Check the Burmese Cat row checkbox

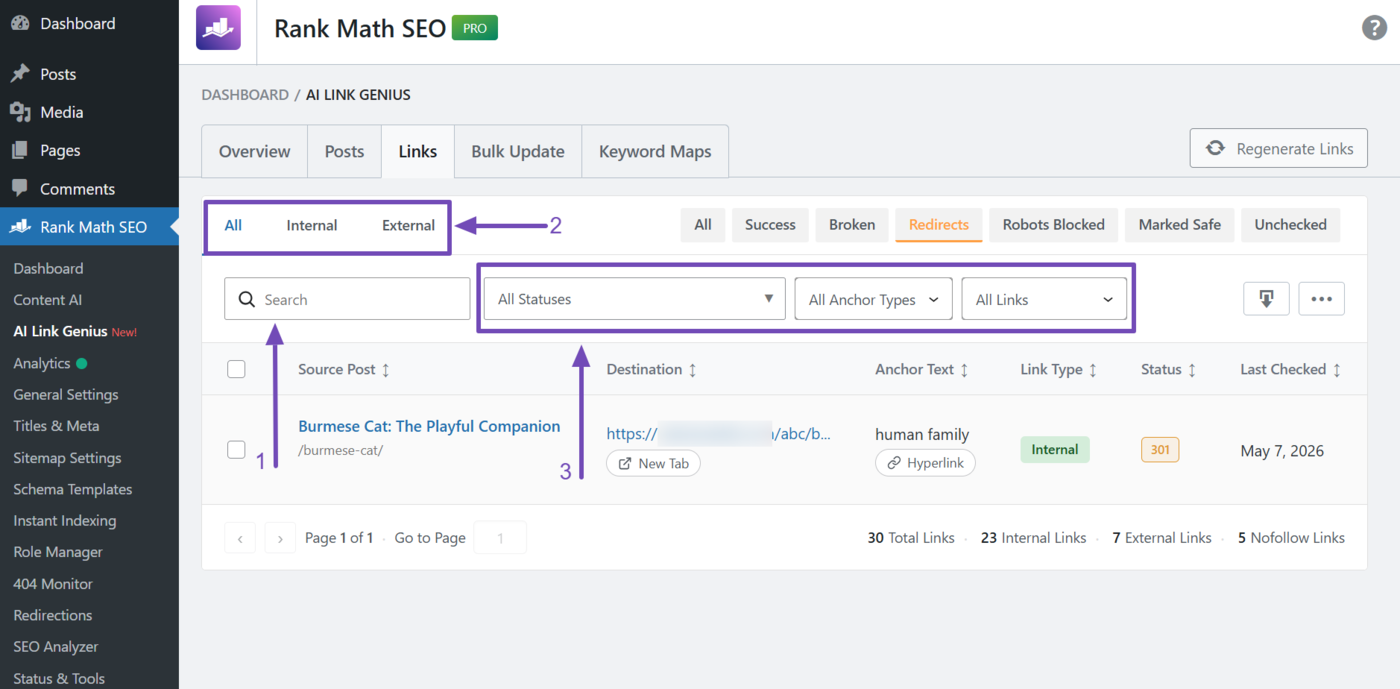(236, 450)
